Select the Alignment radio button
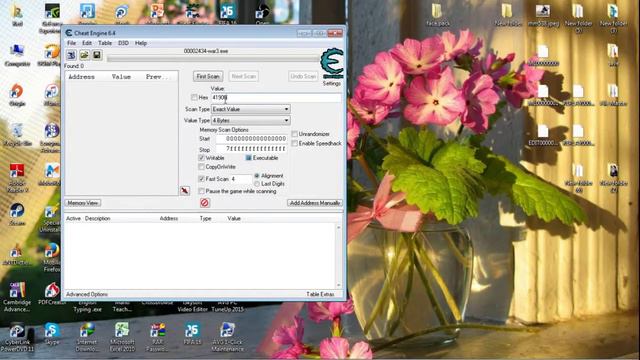The width and height of the screenshot is (640, 360). point(257,176)
